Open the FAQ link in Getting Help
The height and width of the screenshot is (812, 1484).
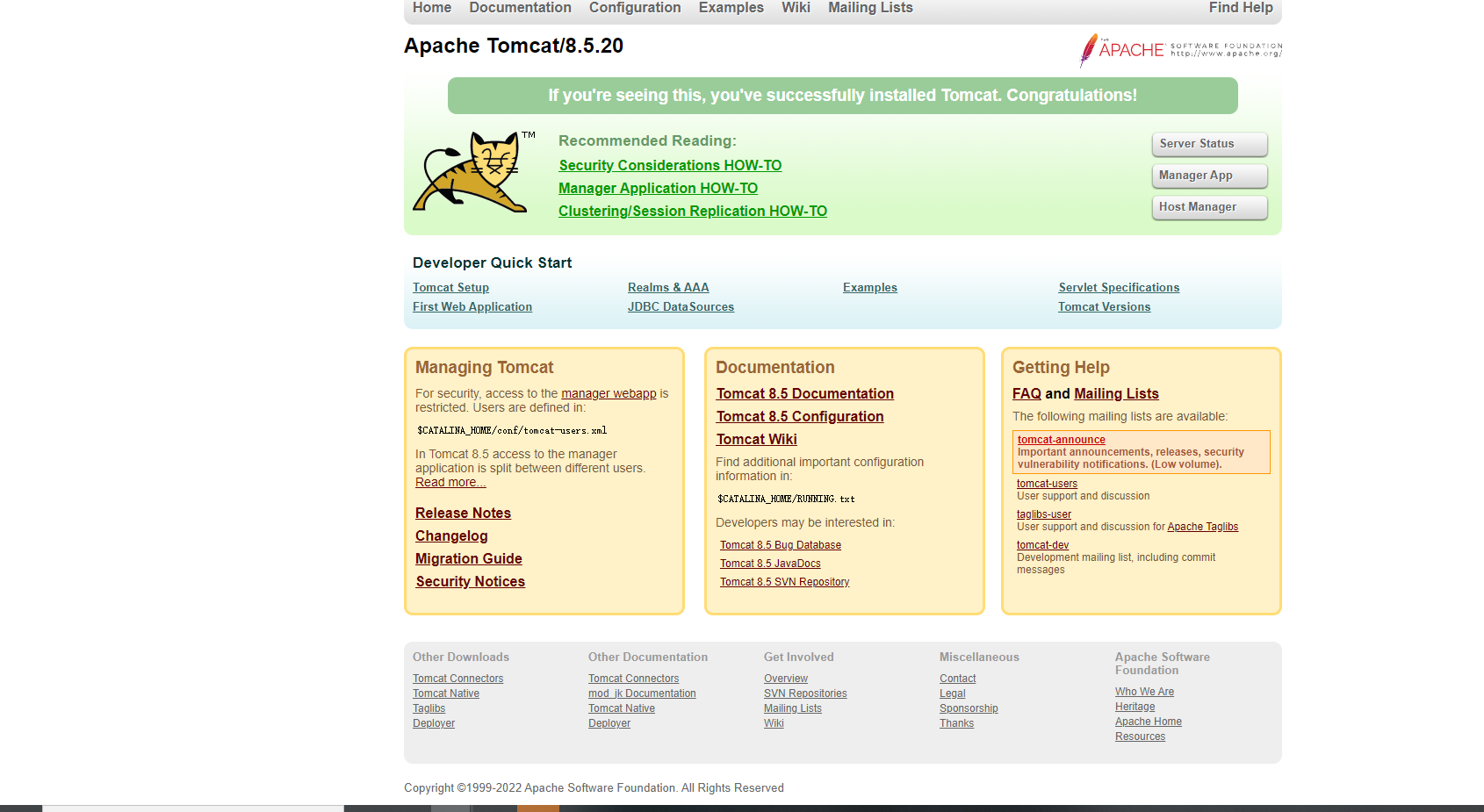[x=1027, y=393]
